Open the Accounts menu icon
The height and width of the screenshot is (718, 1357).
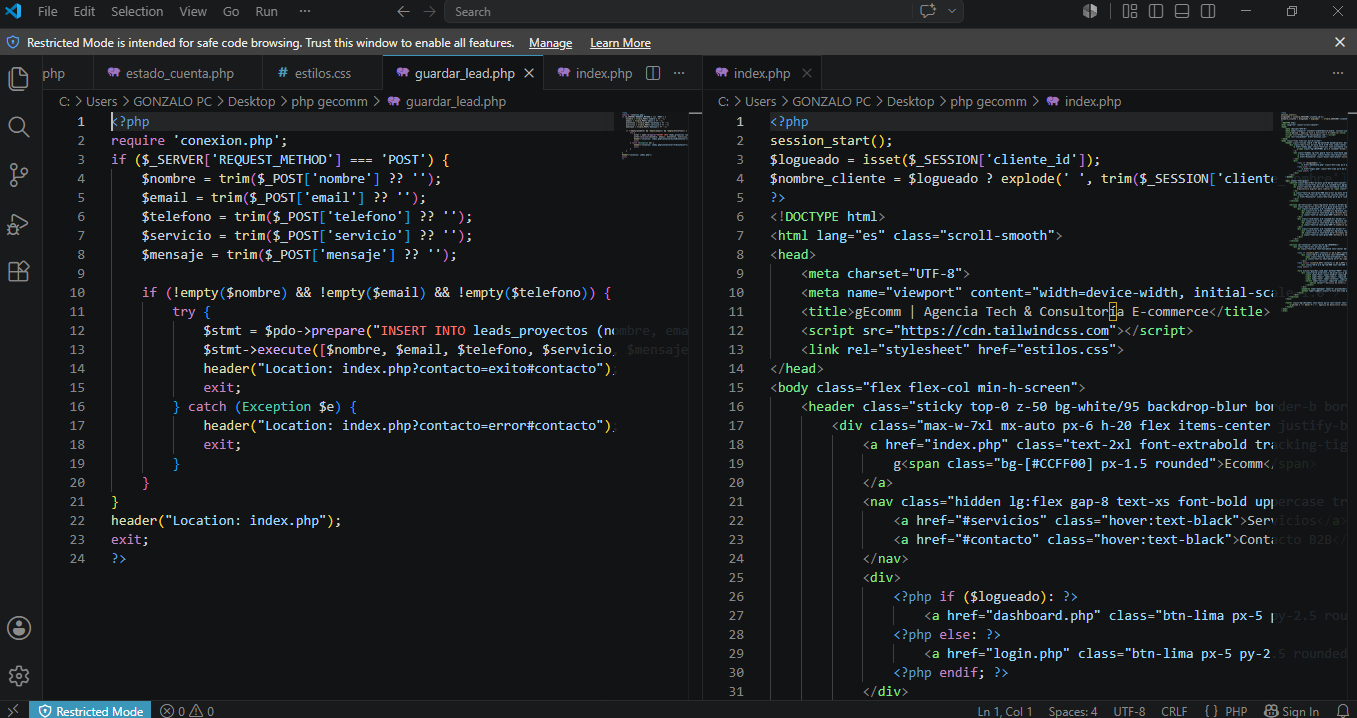coord(18,629)
